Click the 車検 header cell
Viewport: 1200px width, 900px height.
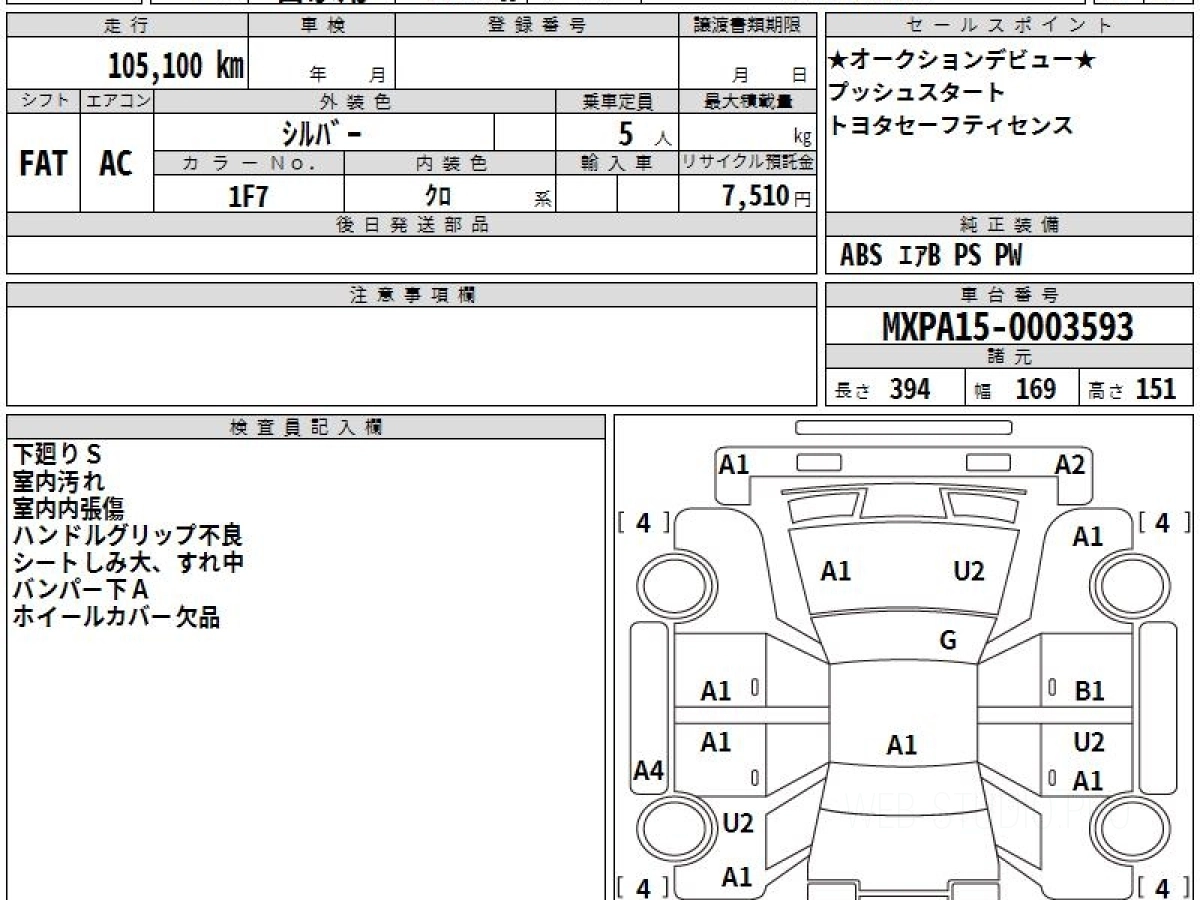(x=322, y=26)
